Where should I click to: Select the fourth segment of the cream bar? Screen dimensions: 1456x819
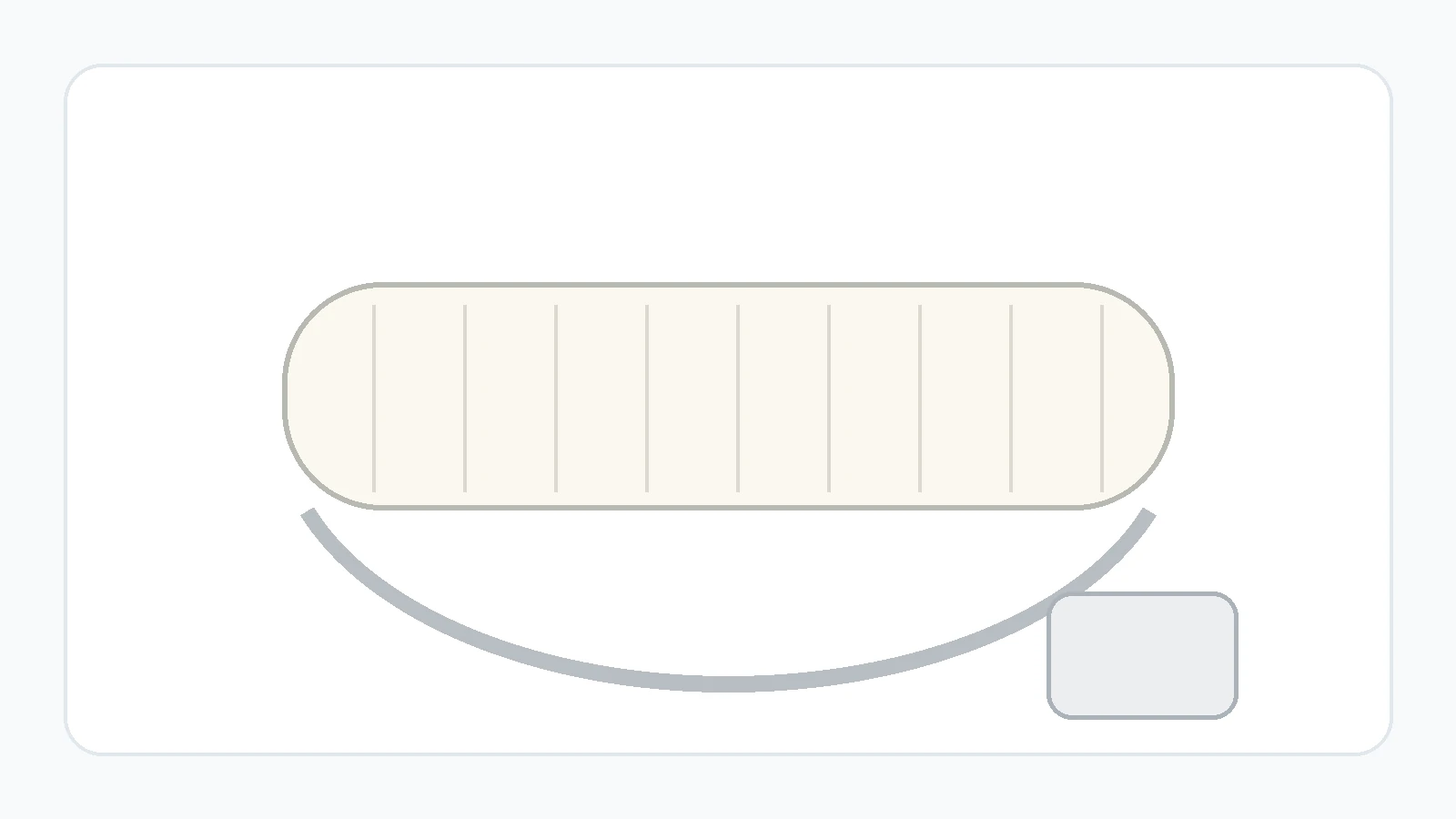(x=602, y=396)
